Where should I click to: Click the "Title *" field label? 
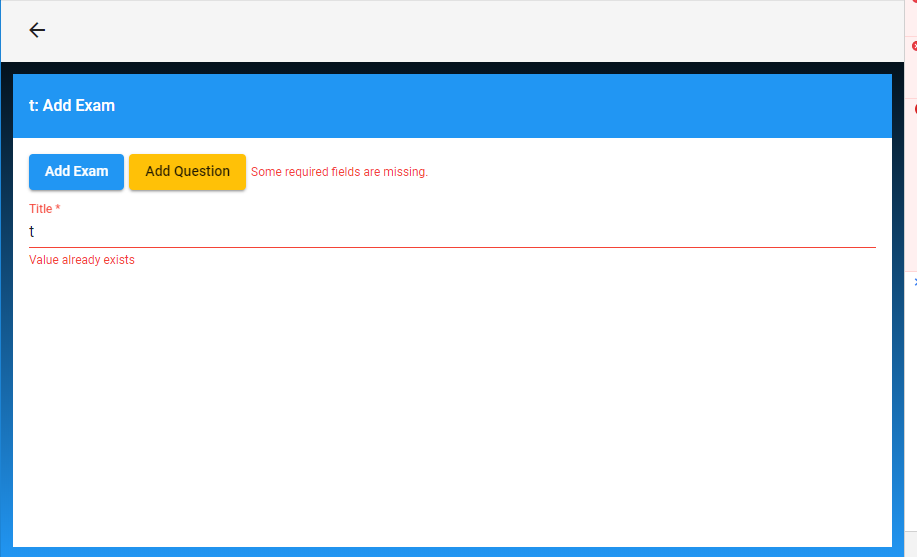pos(44,209)
